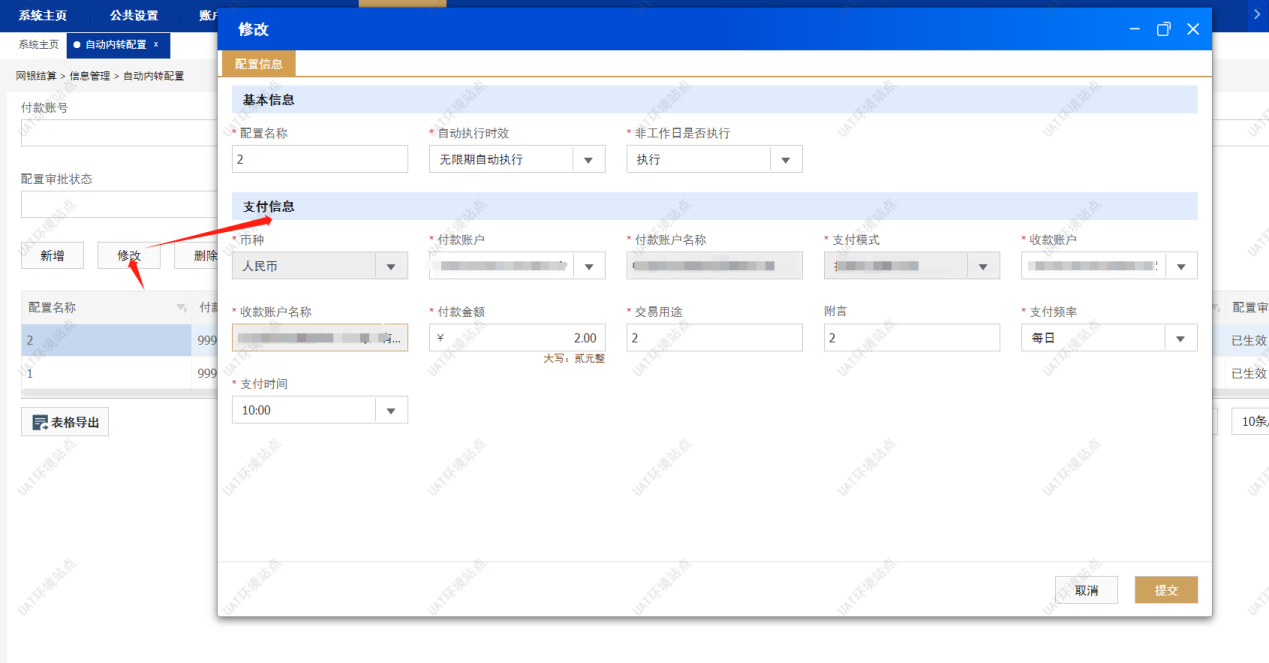1269x663 pixels.
Task: Click into the 配置名称 input field
Action: pyautogui.click(x=319, y=160)
